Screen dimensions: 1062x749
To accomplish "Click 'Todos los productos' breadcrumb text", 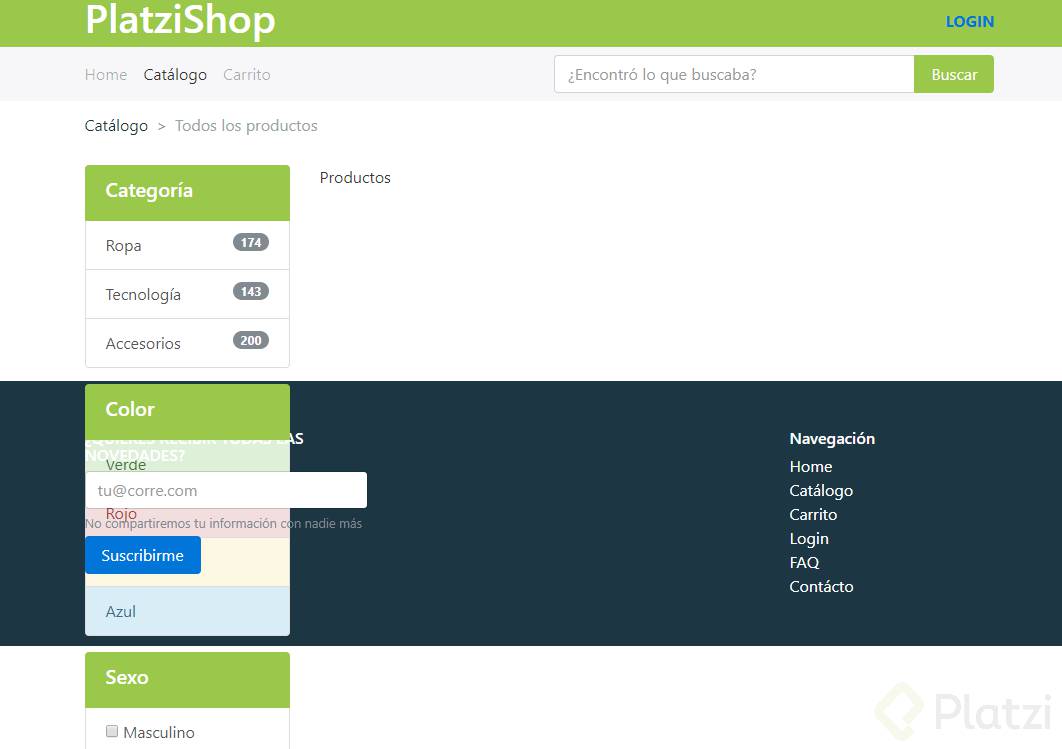I will (246, 126).
